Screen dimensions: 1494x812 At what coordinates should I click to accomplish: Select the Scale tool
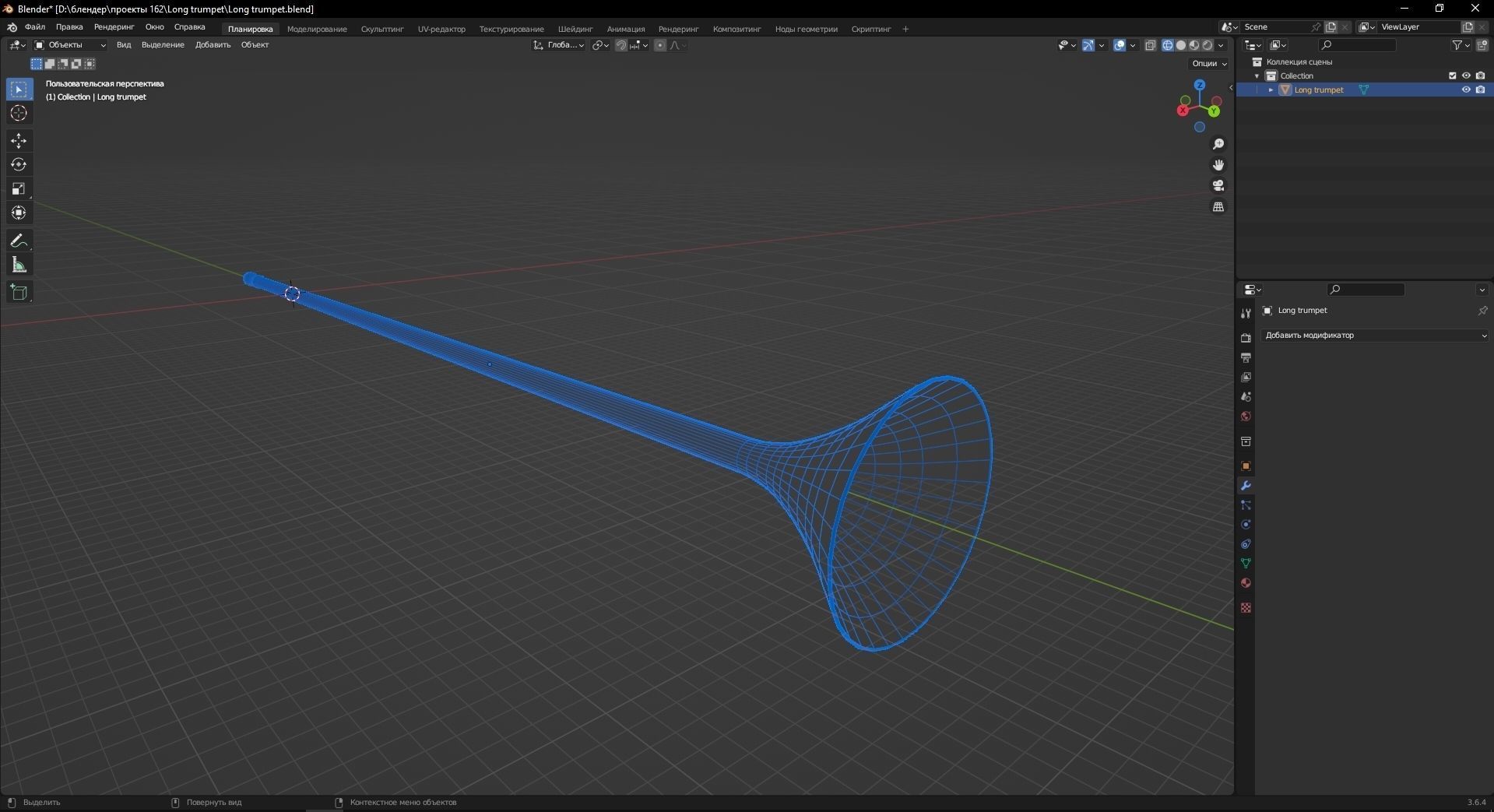coord(18,188)
